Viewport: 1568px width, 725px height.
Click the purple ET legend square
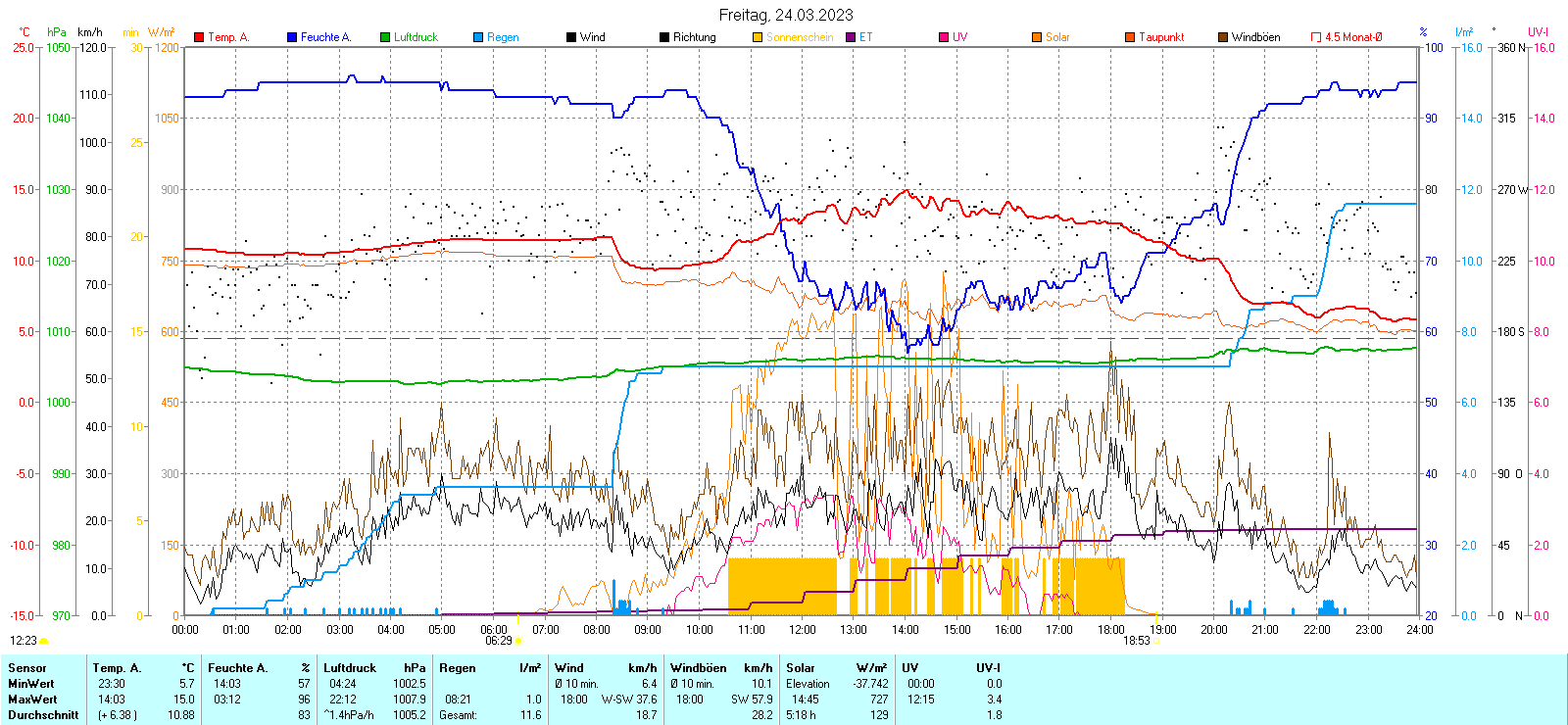[851, 37]
